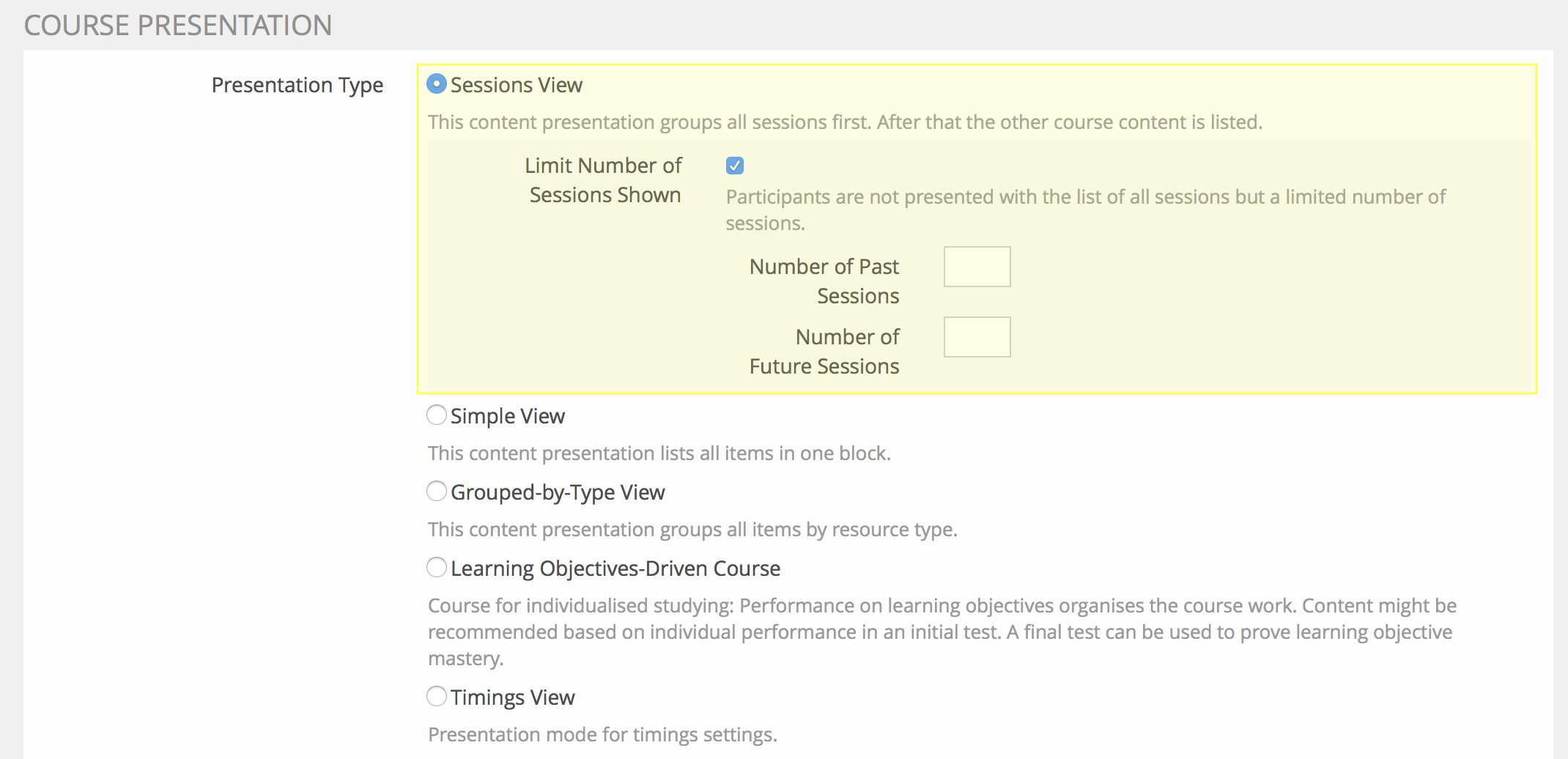Select the Simple View radio button
Screen dimensions: 1568x759
(x=437, y=415)
